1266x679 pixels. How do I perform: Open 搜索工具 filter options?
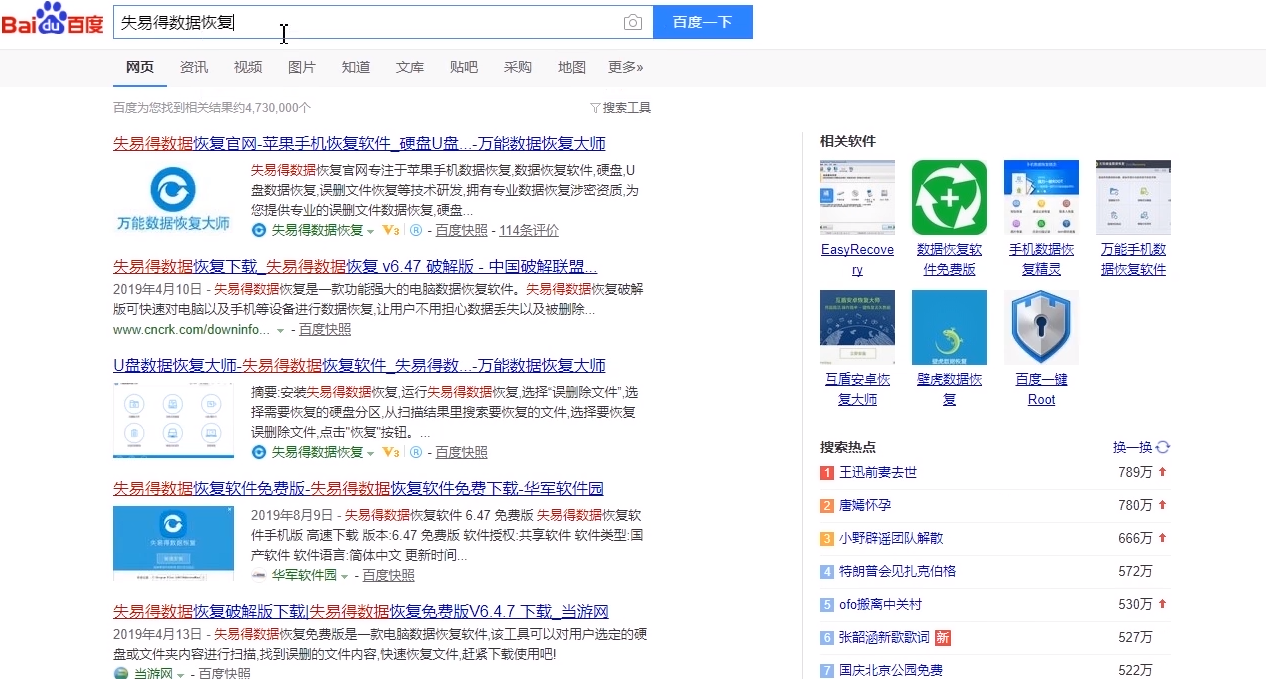click(x=621, y=107)
